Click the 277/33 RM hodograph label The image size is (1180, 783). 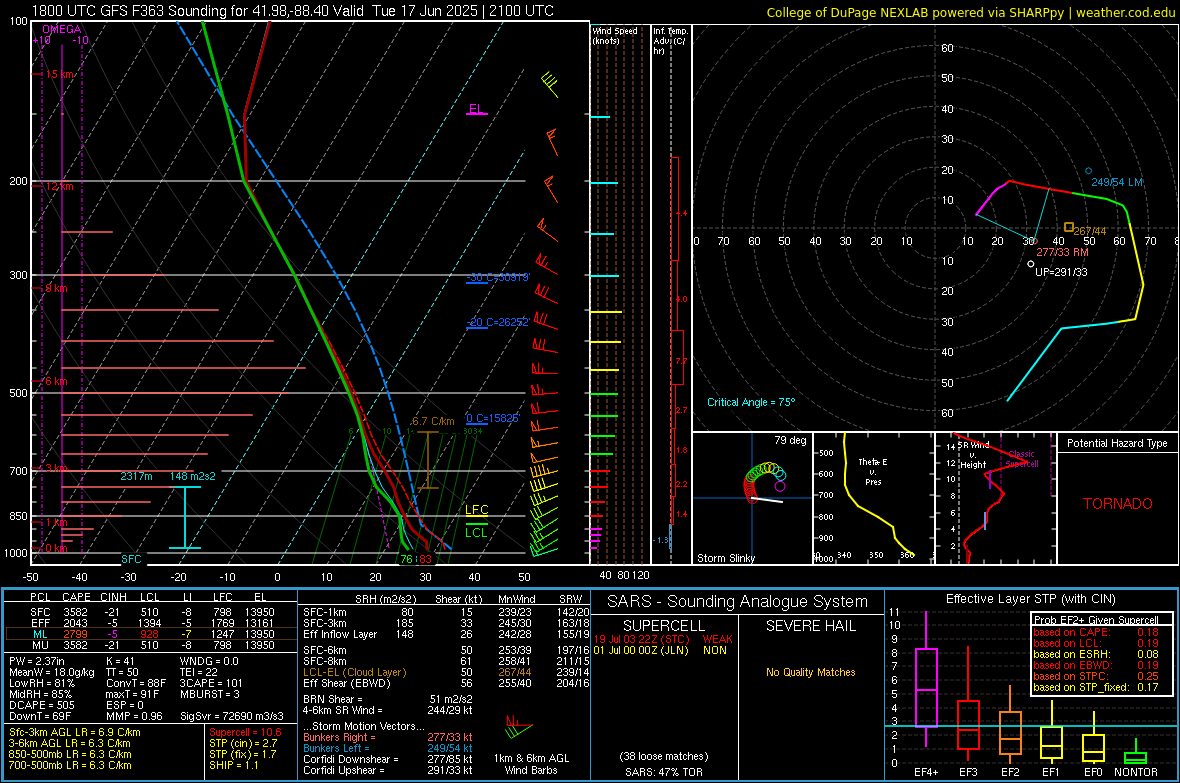pos(1062,252)
